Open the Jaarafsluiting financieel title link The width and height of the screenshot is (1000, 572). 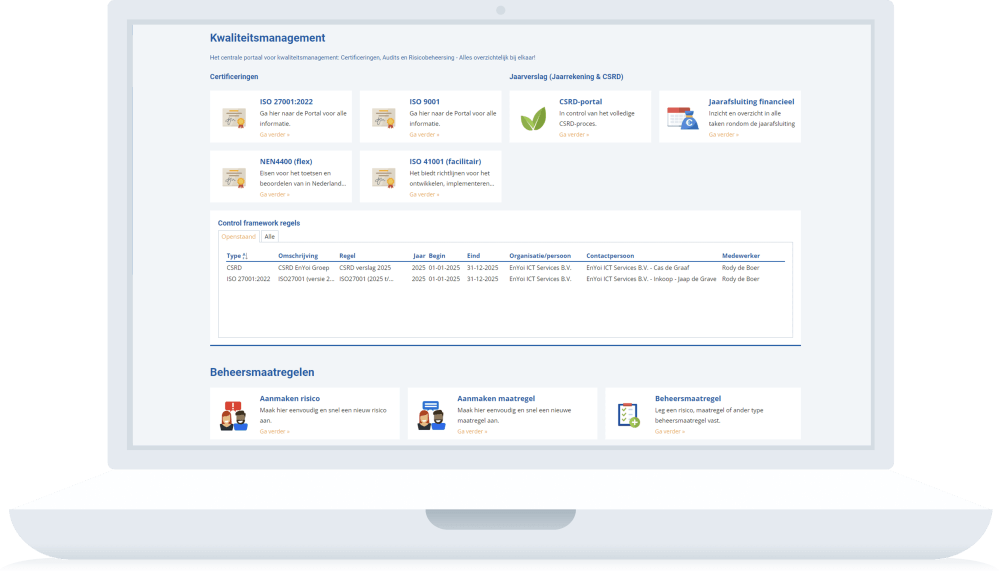coord(751,101)
